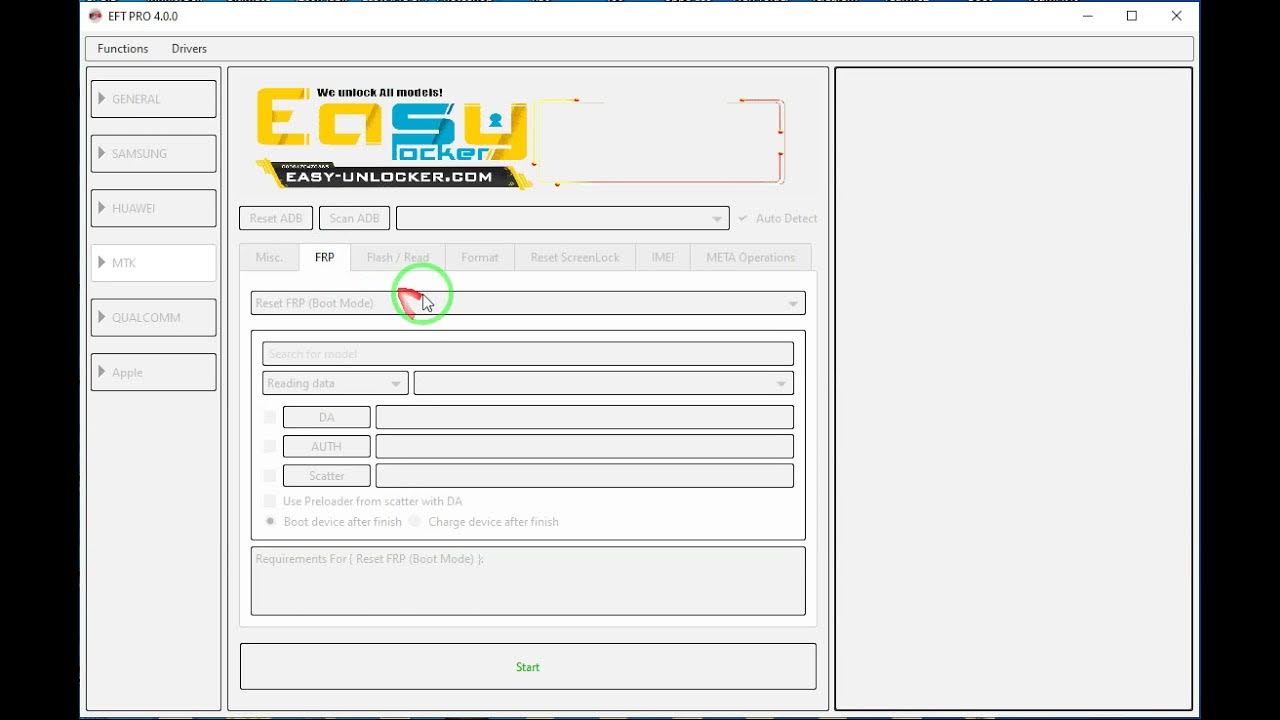The image size is (1280, 720).
Task: Minimize the EFT PRO window
Action: pos(1087,16)
